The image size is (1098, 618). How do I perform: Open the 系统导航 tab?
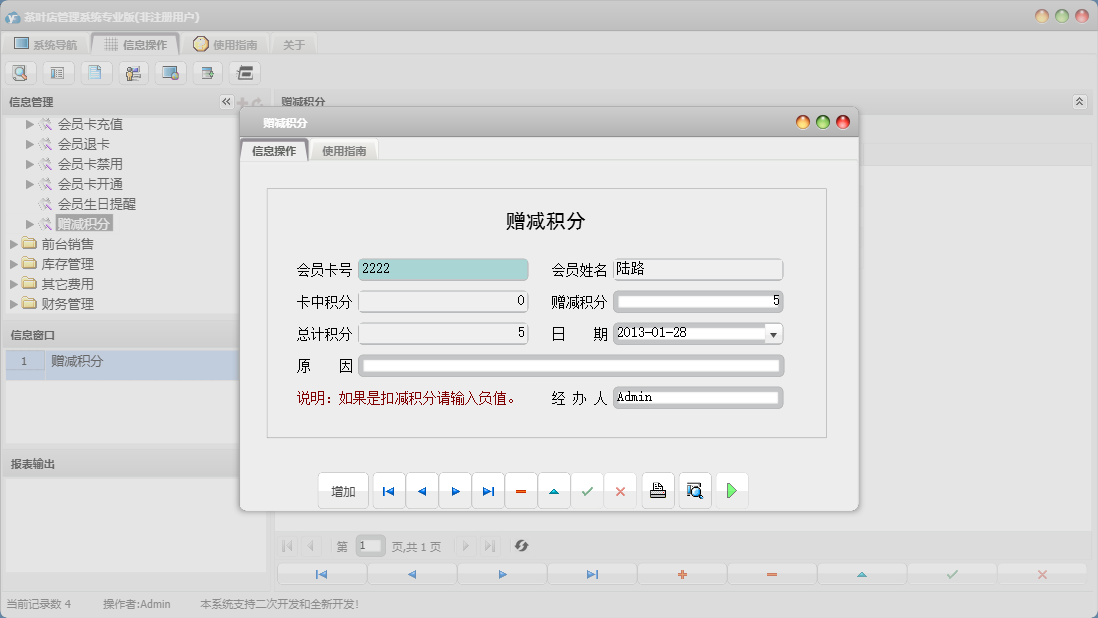[x=46, y=43]
